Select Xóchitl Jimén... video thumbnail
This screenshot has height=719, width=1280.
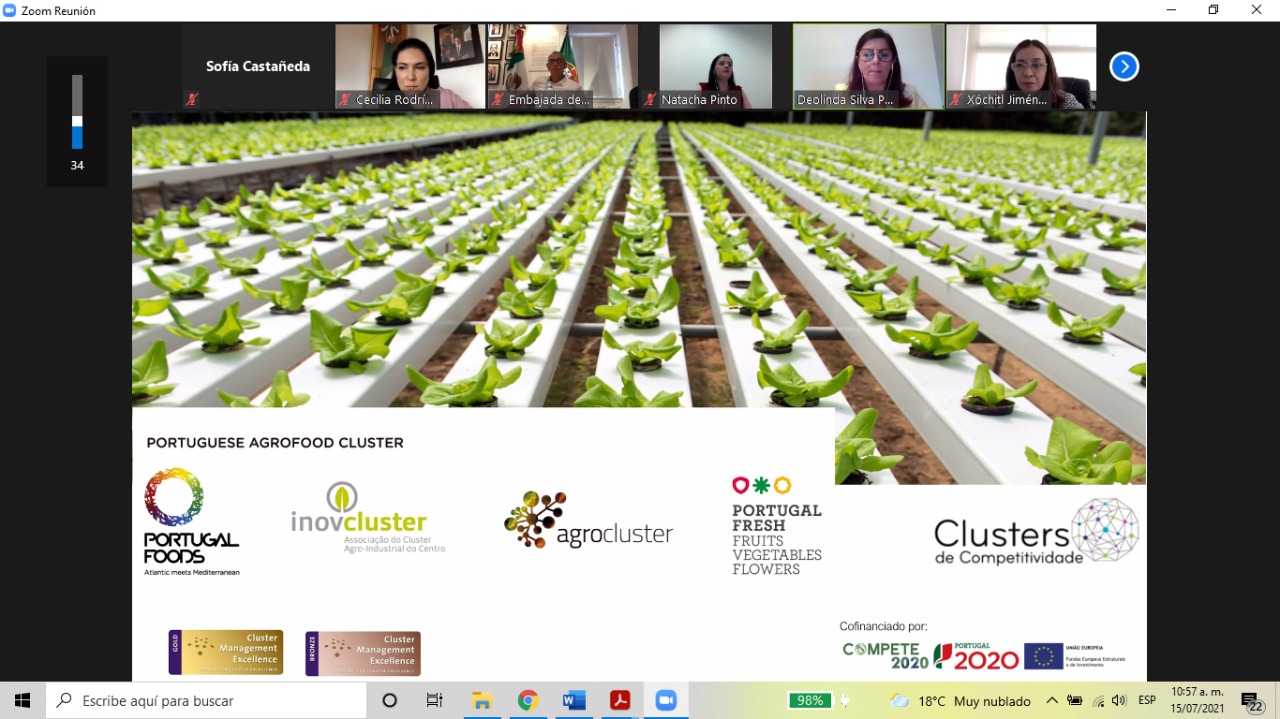point(1021,66)
